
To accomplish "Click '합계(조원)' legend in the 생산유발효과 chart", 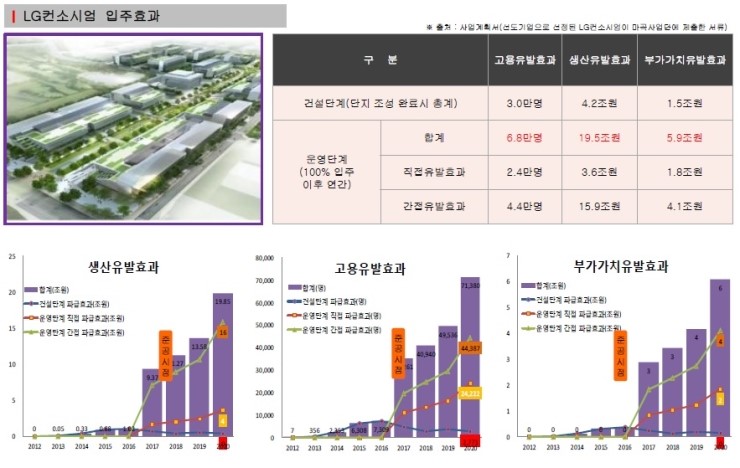I will tap(46, 290).
